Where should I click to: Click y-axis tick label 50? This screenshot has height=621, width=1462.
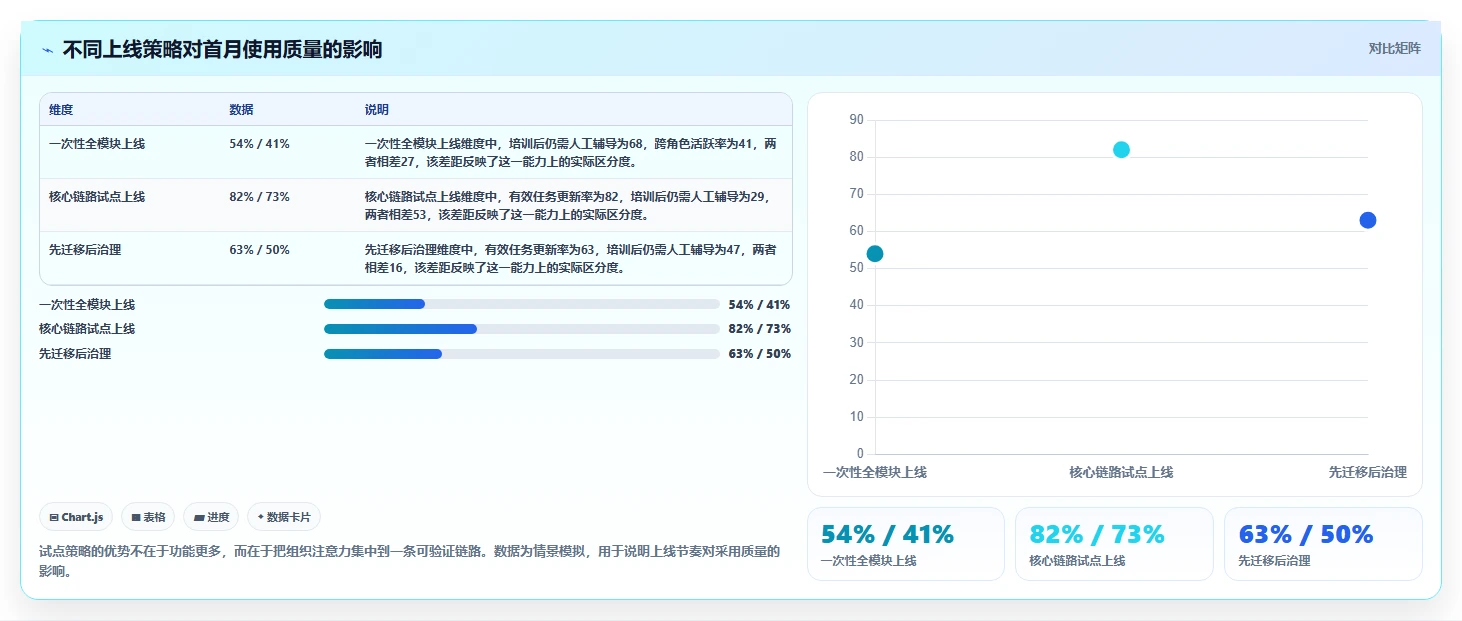click(856, 268)
